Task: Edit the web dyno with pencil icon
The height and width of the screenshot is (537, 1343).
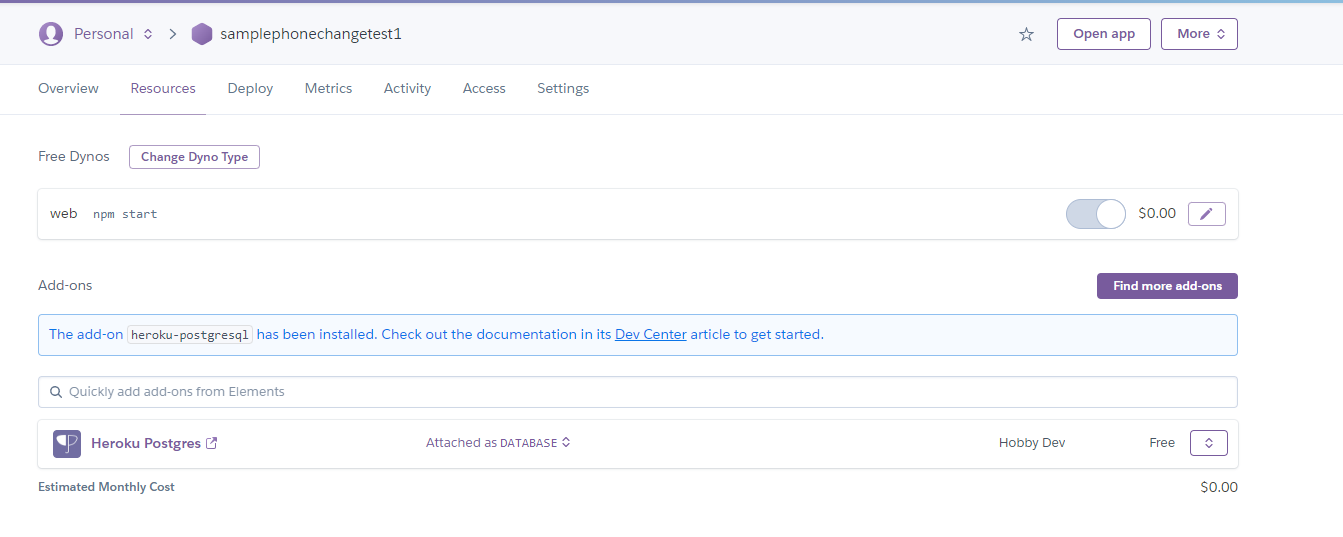Action: [1206, 214]
